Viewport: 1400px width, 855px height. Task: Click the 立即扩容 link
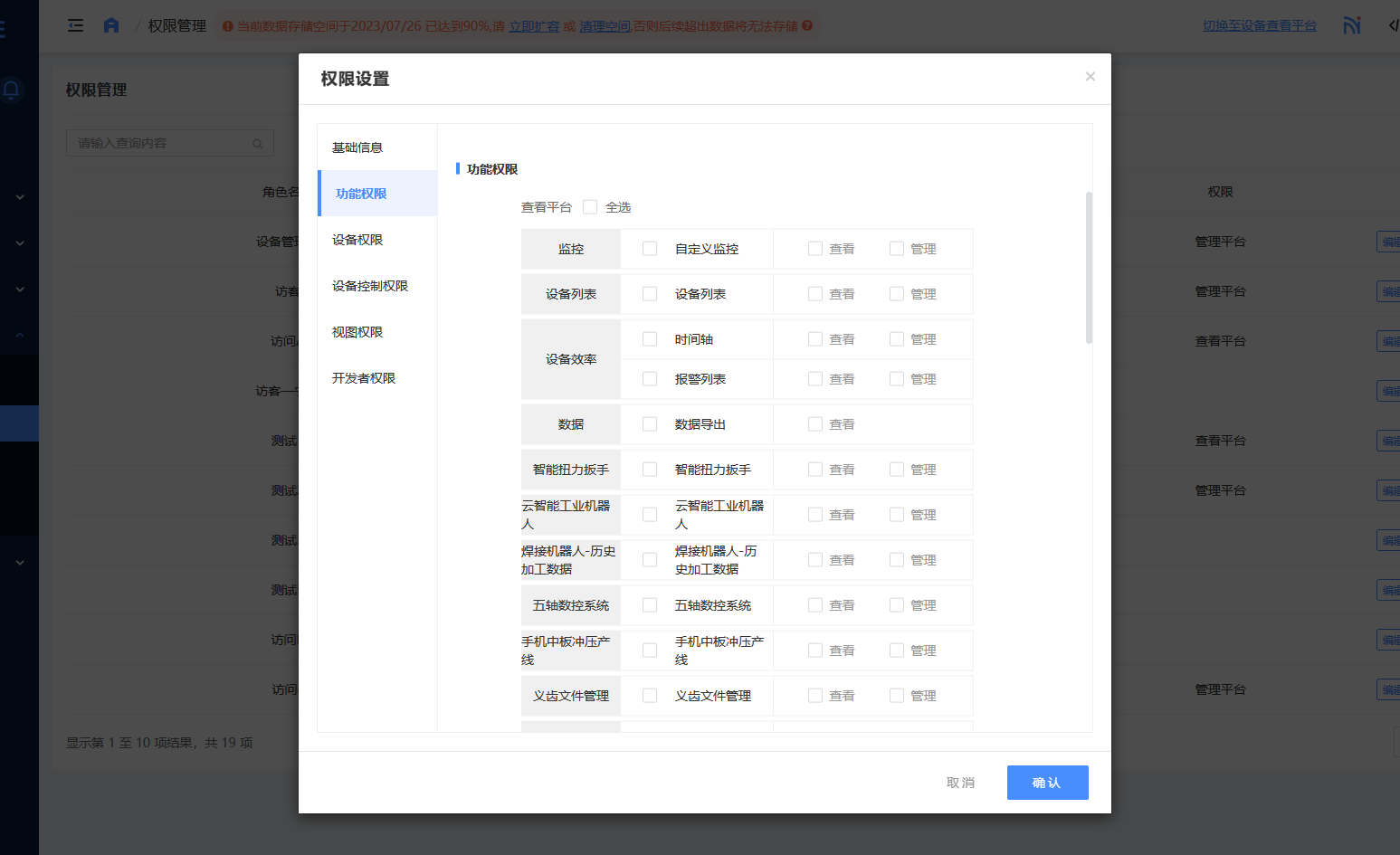point(534,26)
